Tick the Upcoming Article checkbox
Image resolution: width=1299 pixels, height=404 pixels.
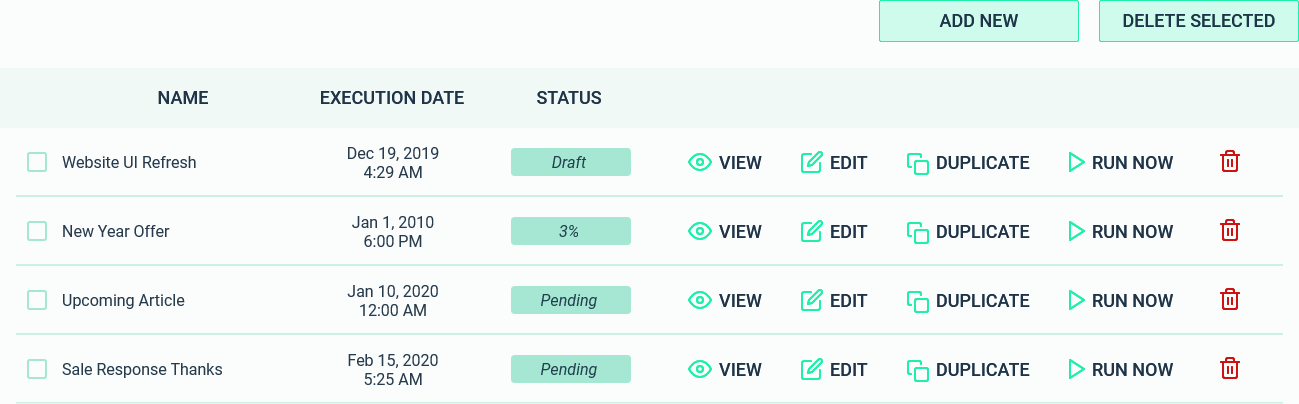pyautogui.click(x=37, y=300)
